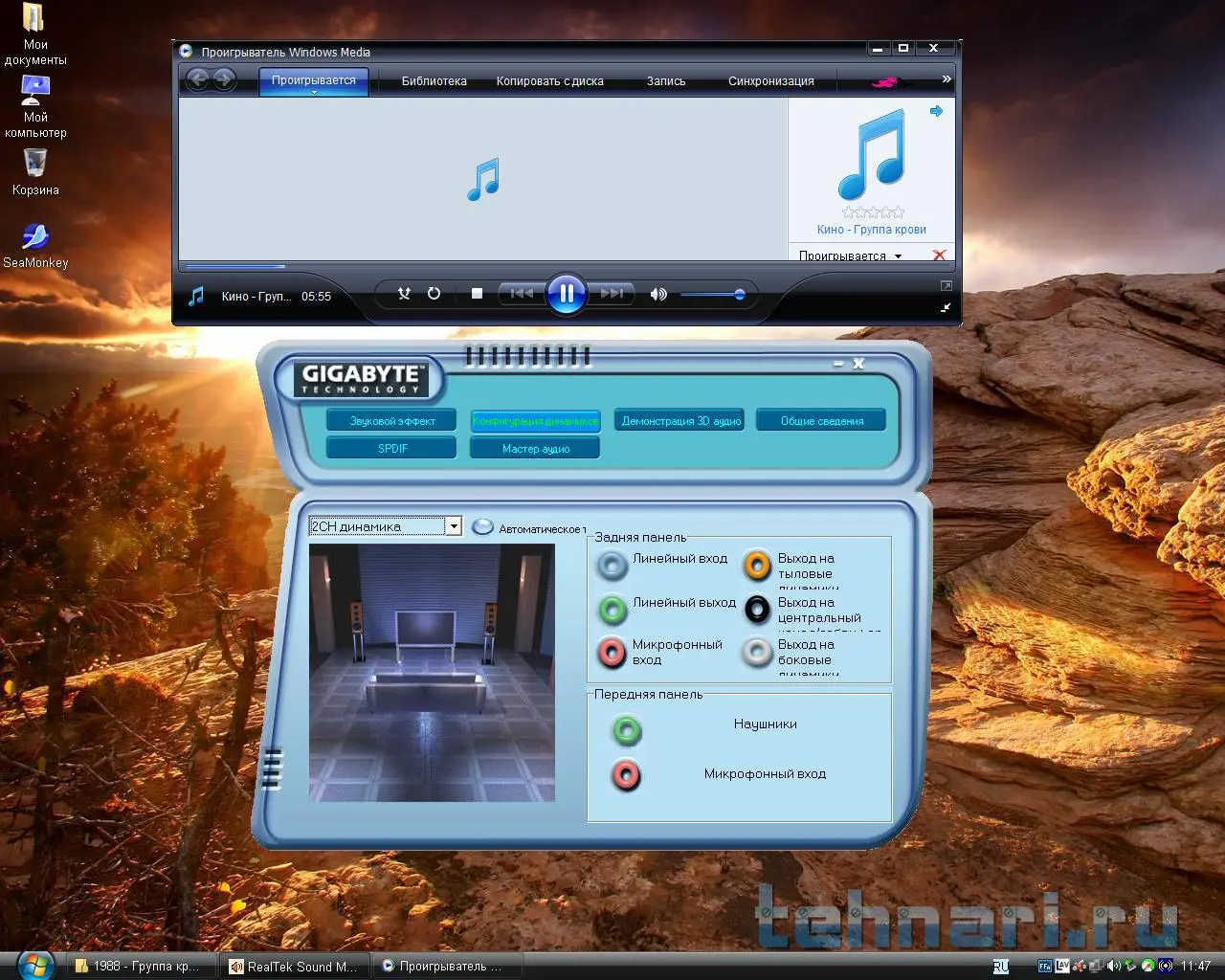Click the online store logo in the media player
The image size is (1225, 980).
point(891,82)
